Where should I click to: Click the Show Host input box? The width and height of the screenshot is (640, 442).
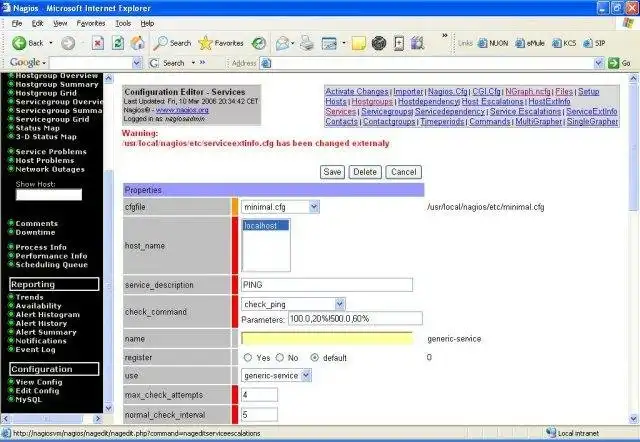coord(49,194)
